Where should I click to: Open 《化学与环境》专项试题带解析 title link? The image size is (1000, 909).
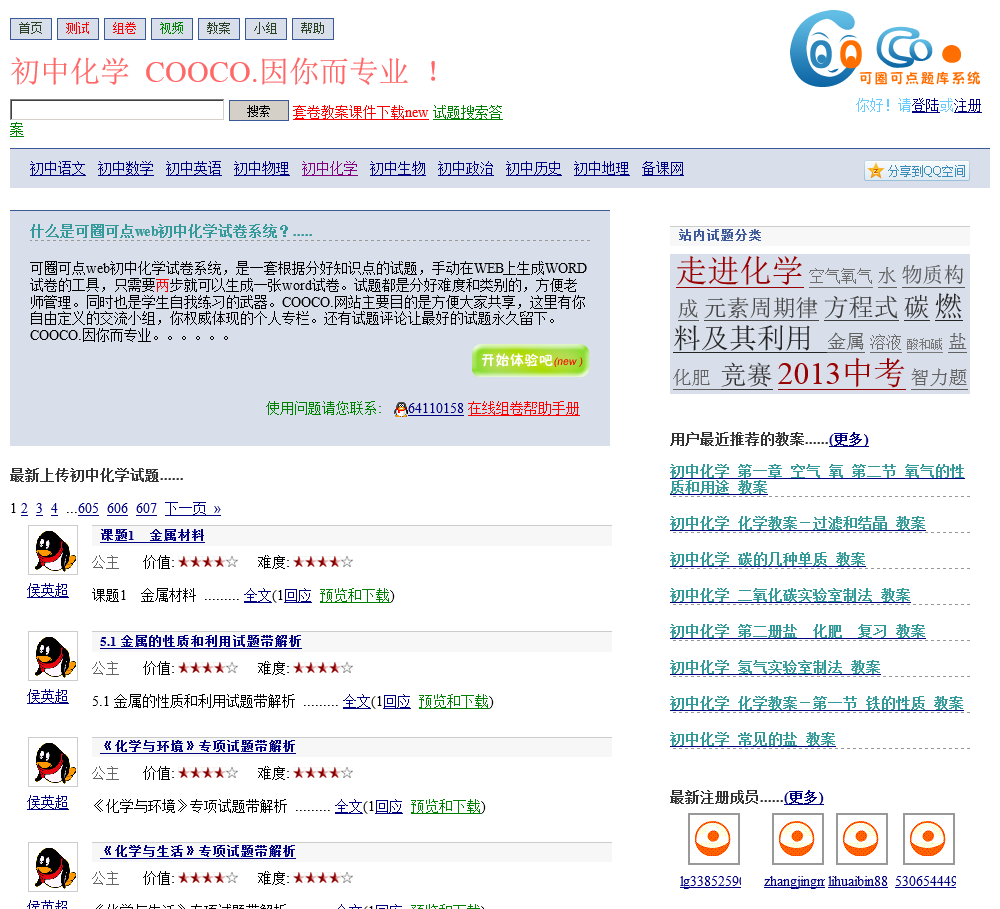pyautogui.click(x=198, y=746)
